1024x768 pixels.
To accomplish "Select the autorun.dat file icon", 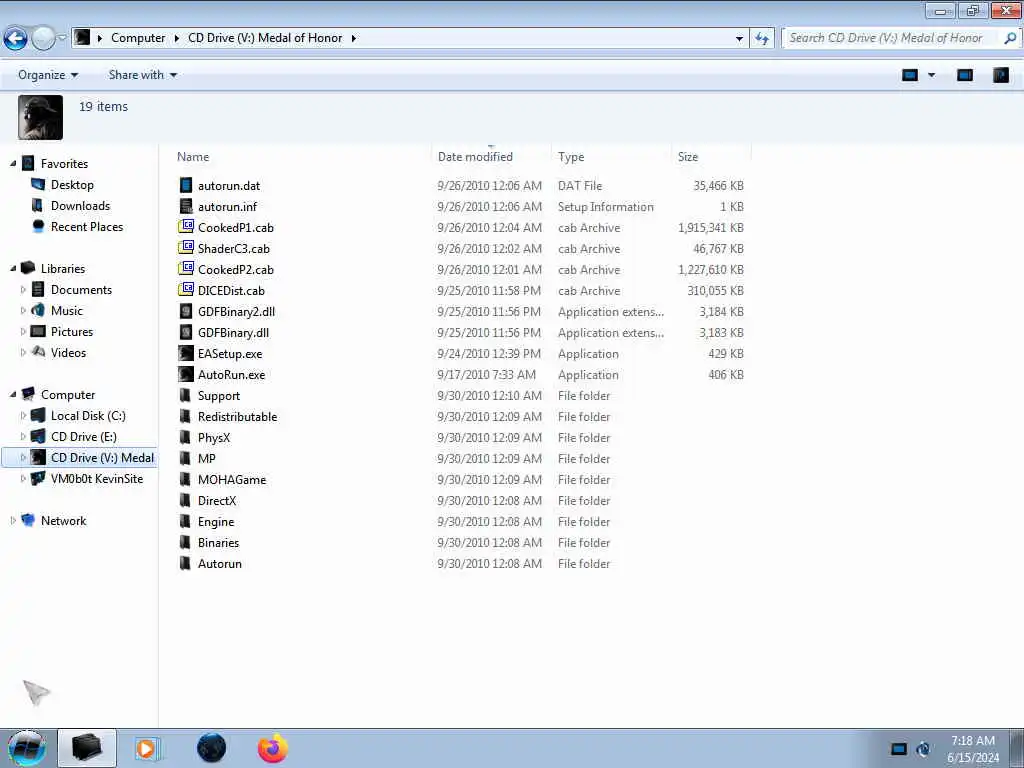I will tap(186, 185).
